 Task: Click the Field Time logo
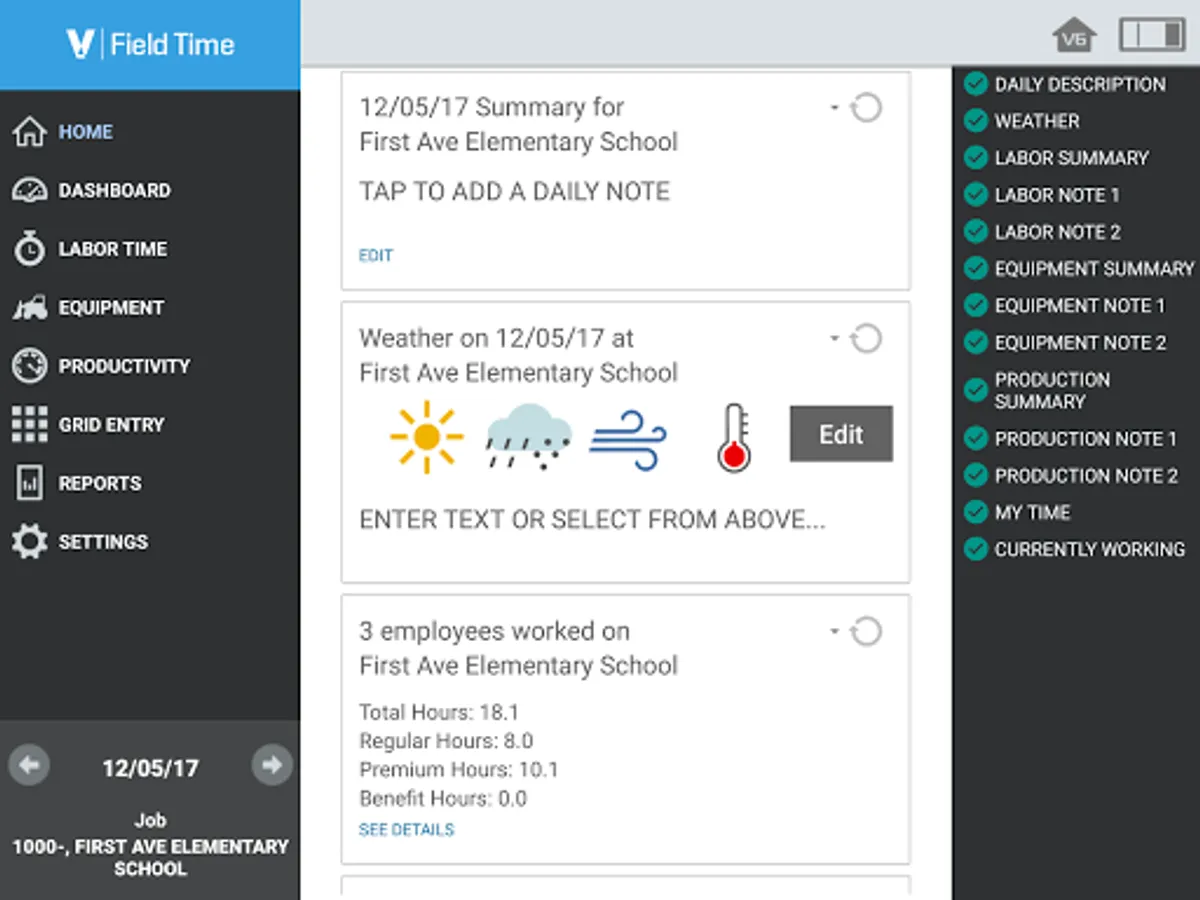point(150,44)
